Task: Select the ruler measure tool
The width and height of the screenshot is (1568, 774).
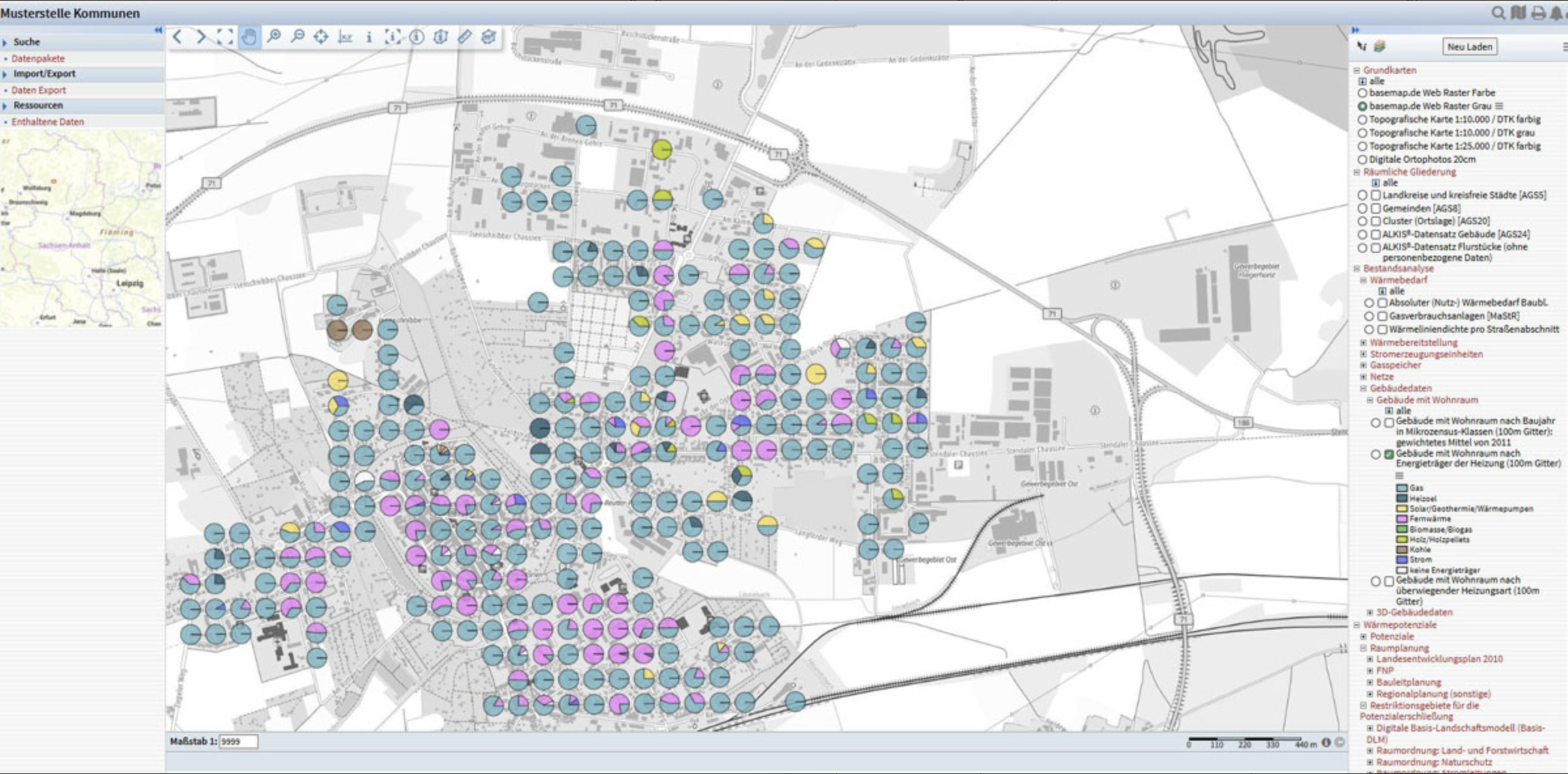Action: (x=465, y=37)
